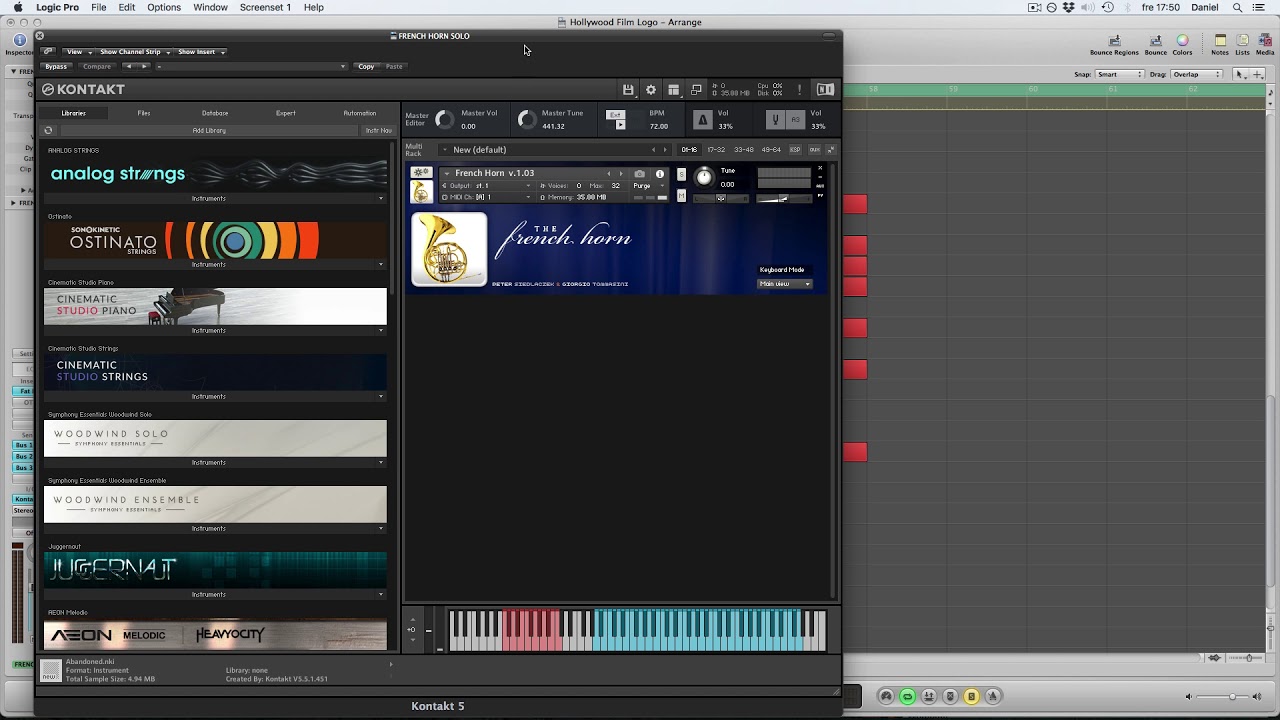This screenshot has width=1280, height=720.
Task: Open French Horn edit wrench icon
Action: (422, 173)
